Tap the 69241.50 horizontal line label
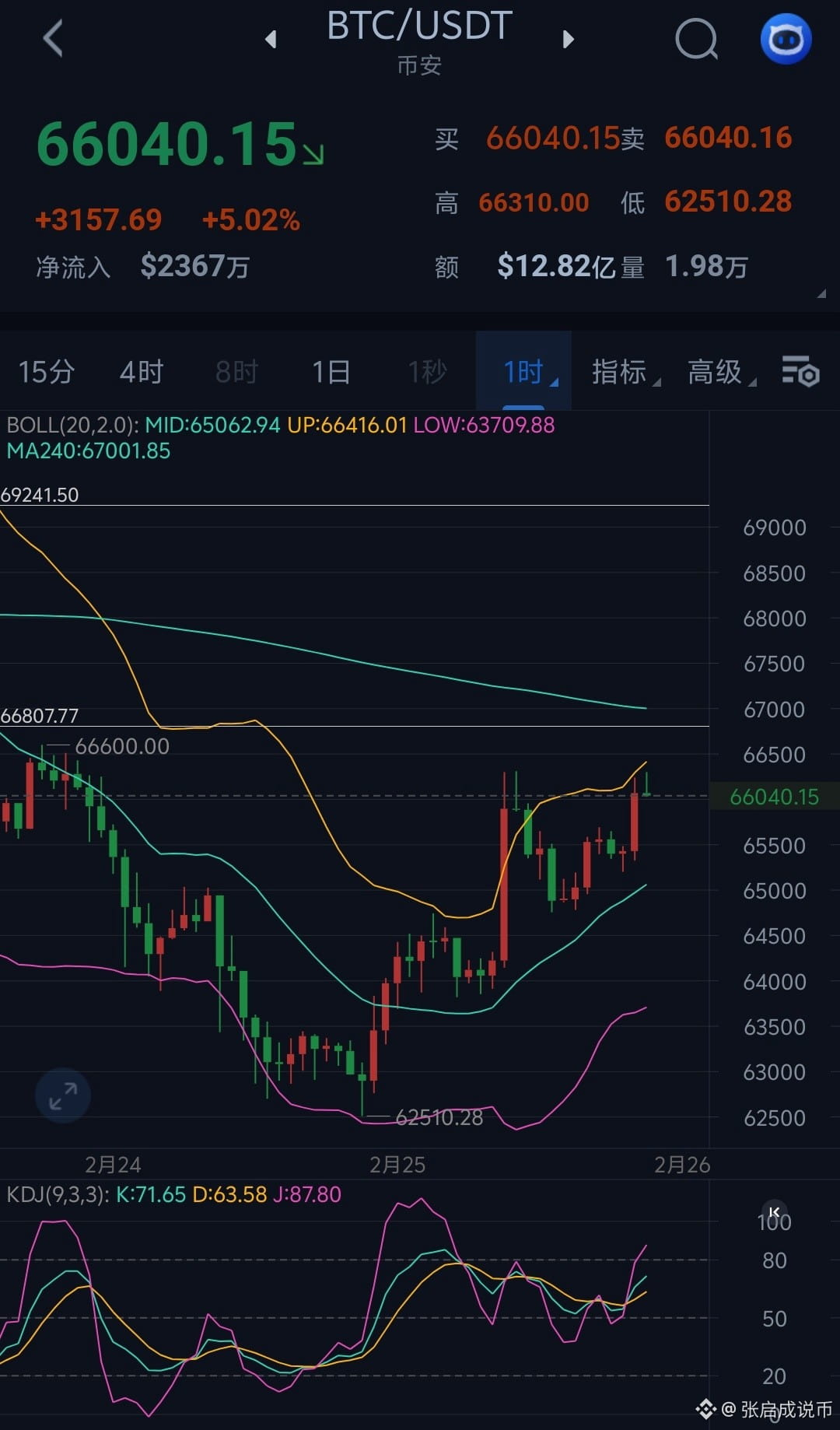This screenshot has width=840, height=1430. pyautogui.click(x=40, y=495)
